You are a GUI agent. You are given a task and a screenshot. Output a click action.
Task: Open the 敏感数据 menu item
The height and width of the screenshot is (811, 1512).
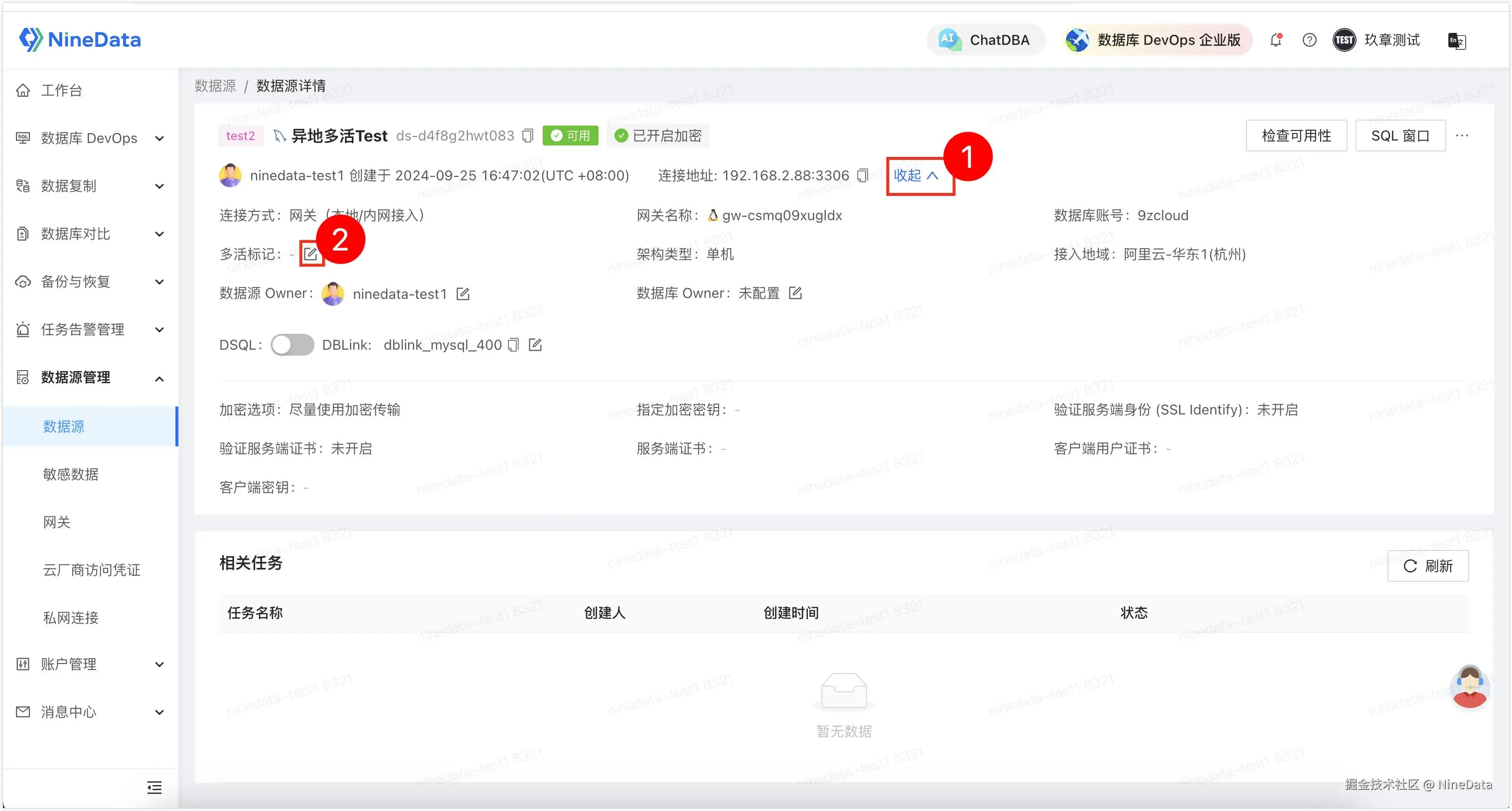point(70,474)
